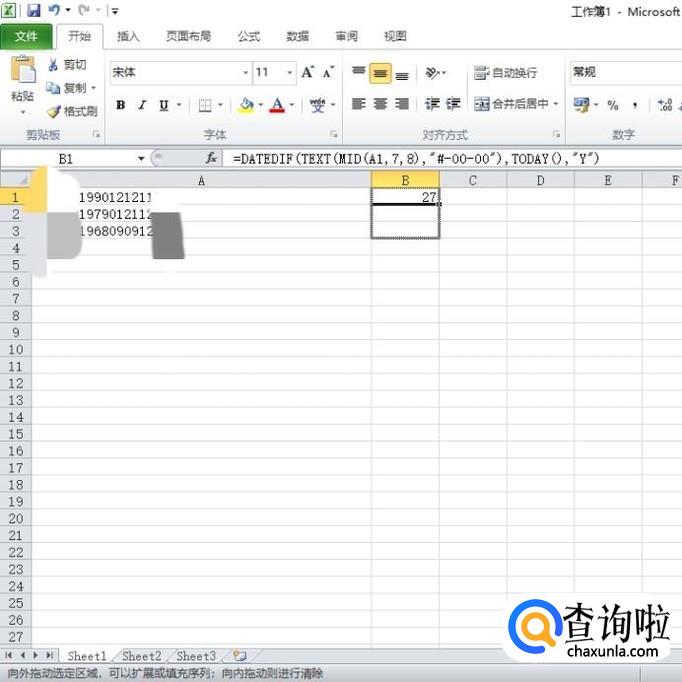Open the 宋体 font name dropdown
Viewport: 682px width, 682px height.
tap(246, 72)
